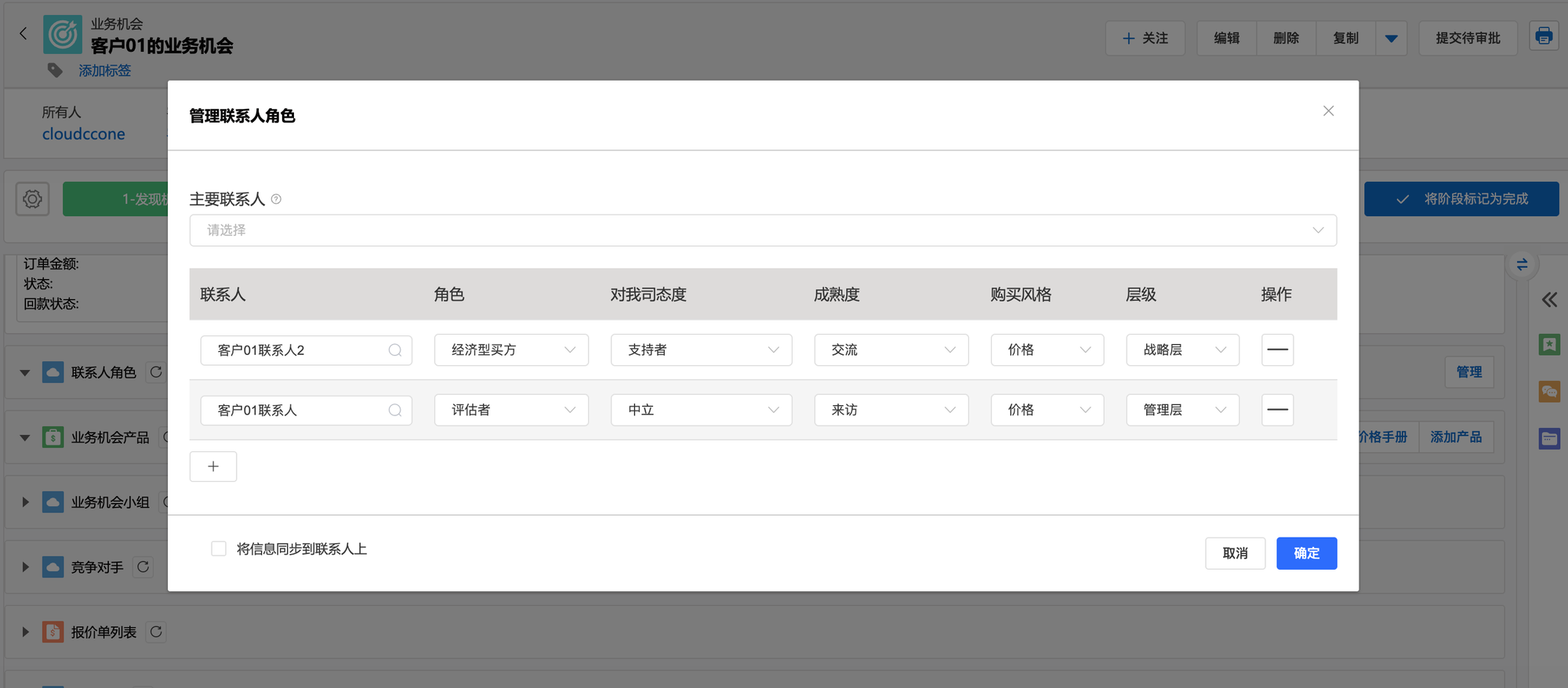1568x688 pixels.
Task: Remove the 客户01联系人2 row with minus button
Action: pos(1277,350)
